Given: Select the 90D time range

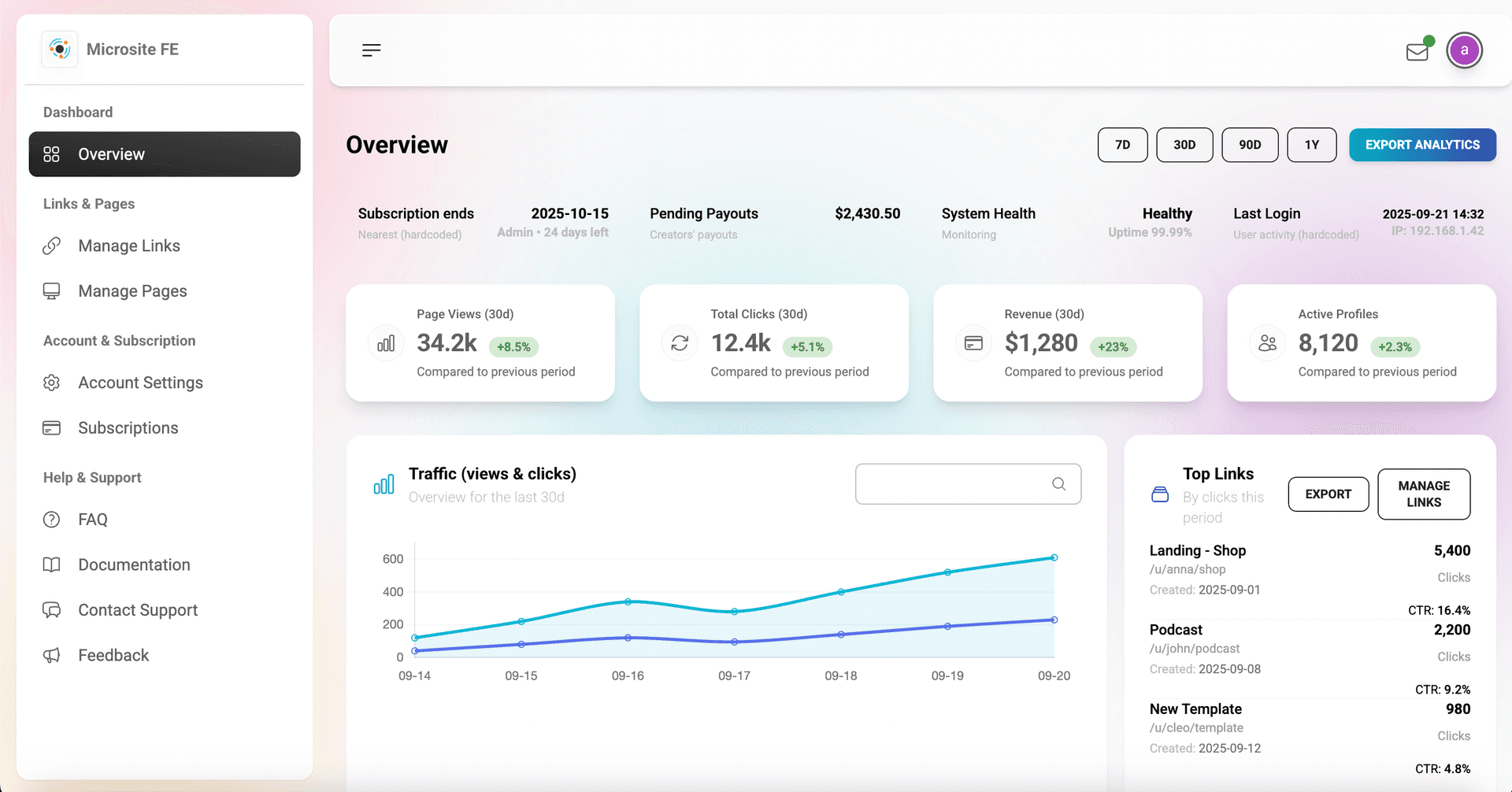Looking at the screenshot, I should [x=1249, y=145].
